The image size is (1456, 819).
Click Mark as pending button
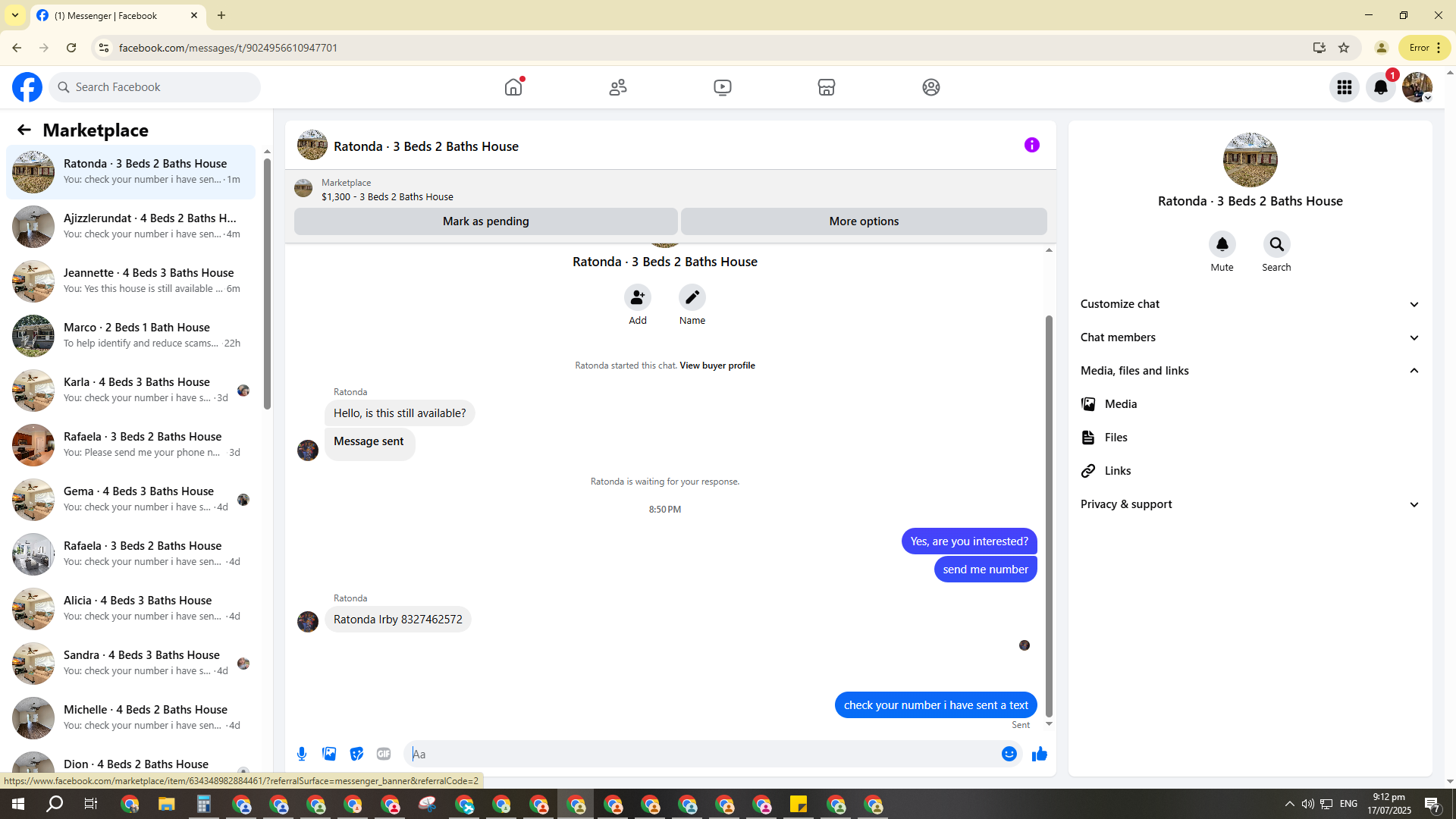pyautogui.click(x=486, y=221)
